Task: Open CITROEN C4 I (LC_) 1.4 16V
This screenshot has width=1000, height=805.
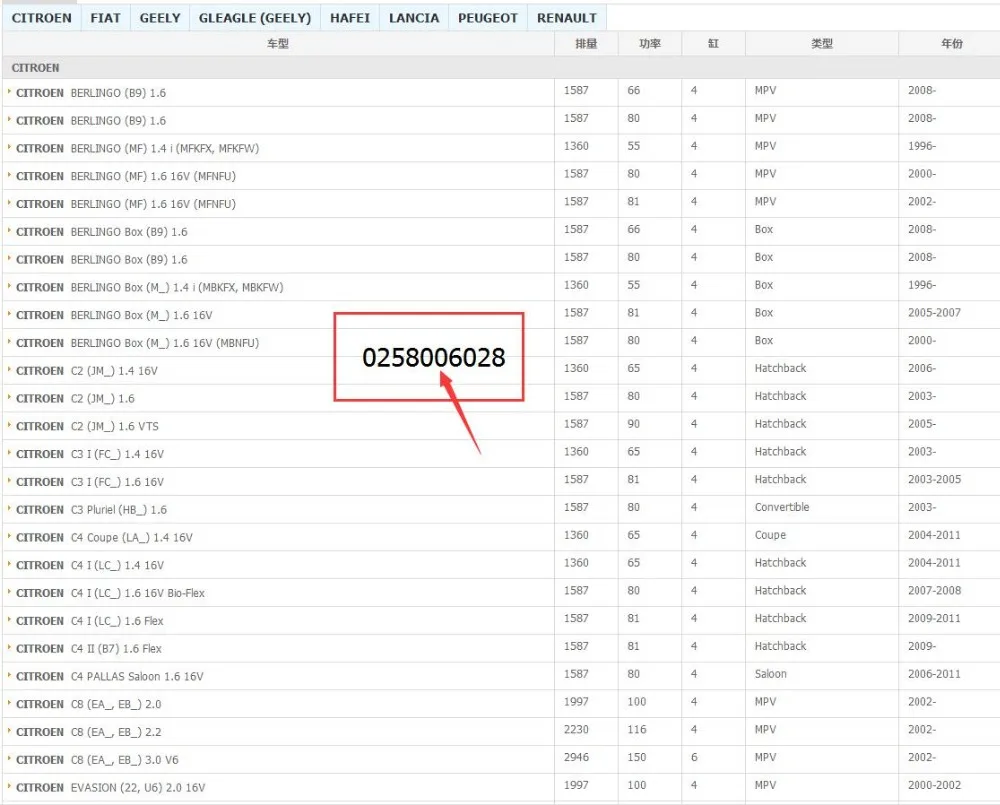Action: (x=90, y=565)
